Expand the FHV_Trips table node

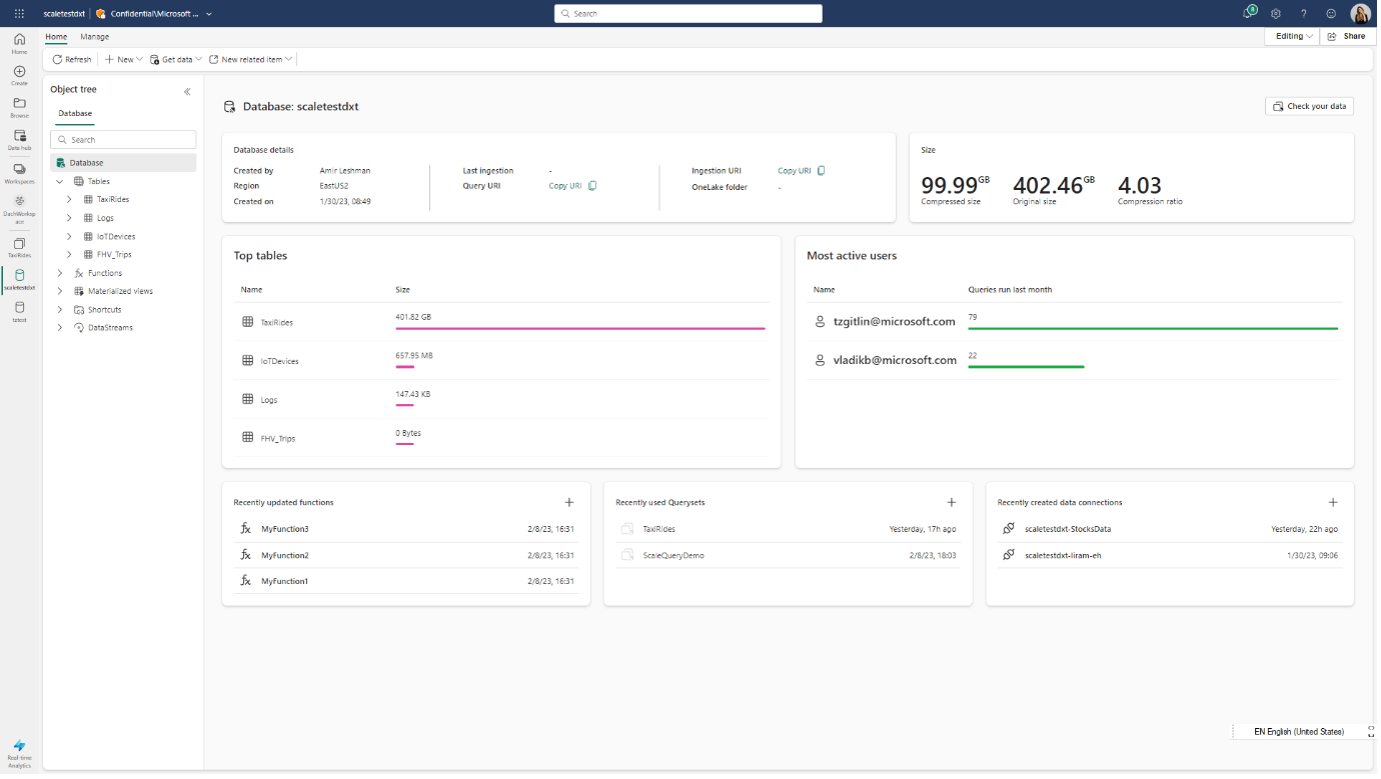pyautogui.click(x=69, y=255)
